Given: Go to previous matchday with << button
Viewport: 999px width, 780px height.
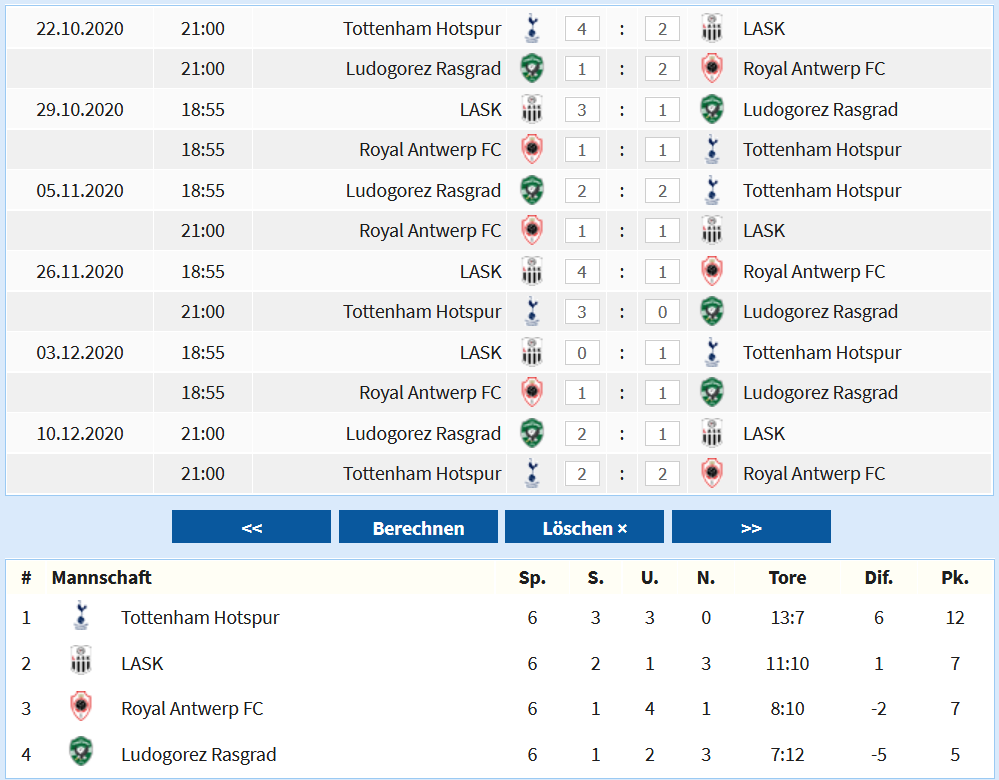Looking at the screenshot, I should point(251,527).
